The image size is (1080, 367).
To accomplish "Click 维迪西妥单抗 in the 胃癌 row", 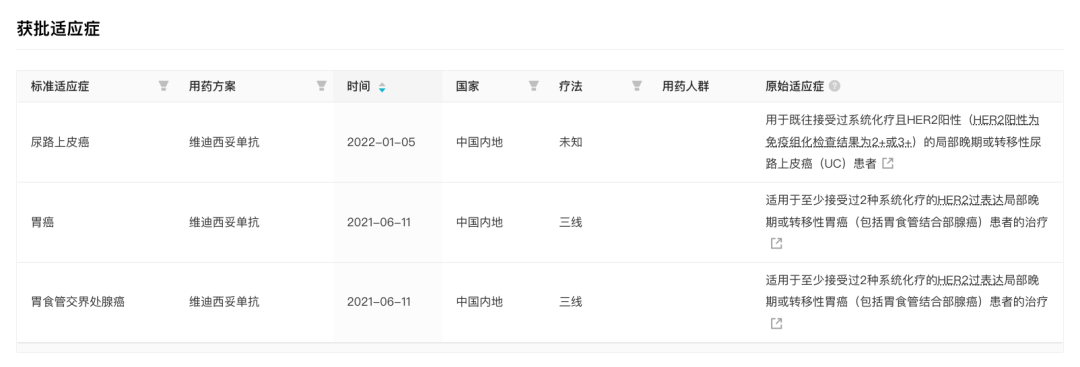I will click(x=225, y=222).
